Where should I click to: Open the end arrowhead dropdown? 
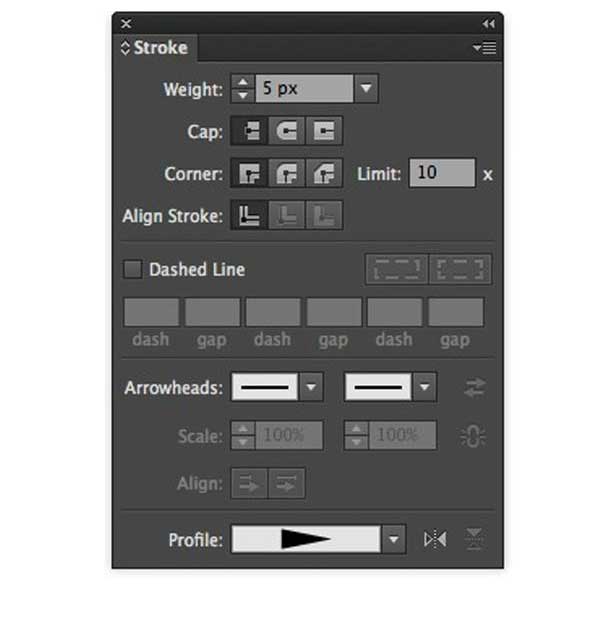coord(425,387)
